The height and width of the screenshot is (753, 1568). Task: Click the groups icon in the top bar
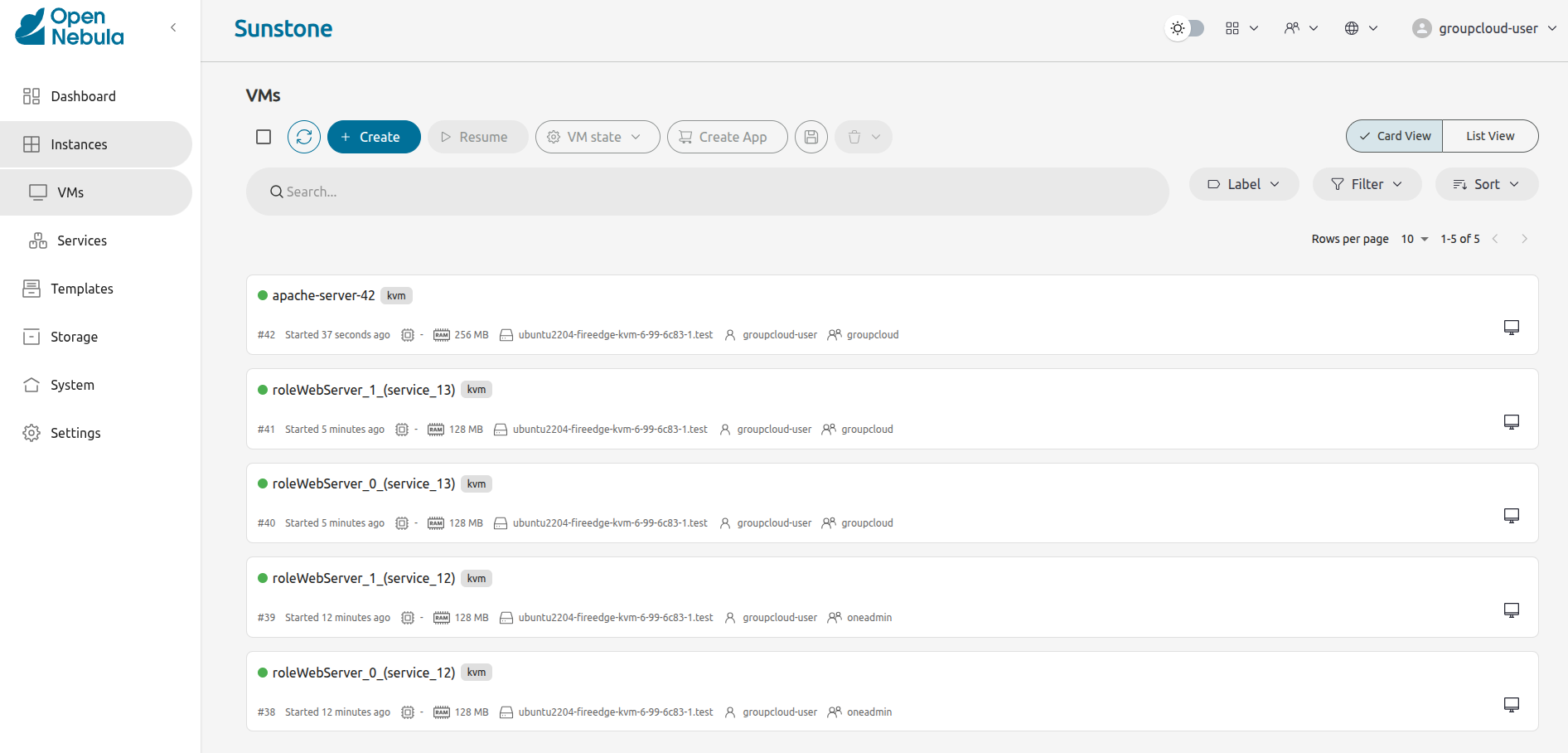(1291, 27)
